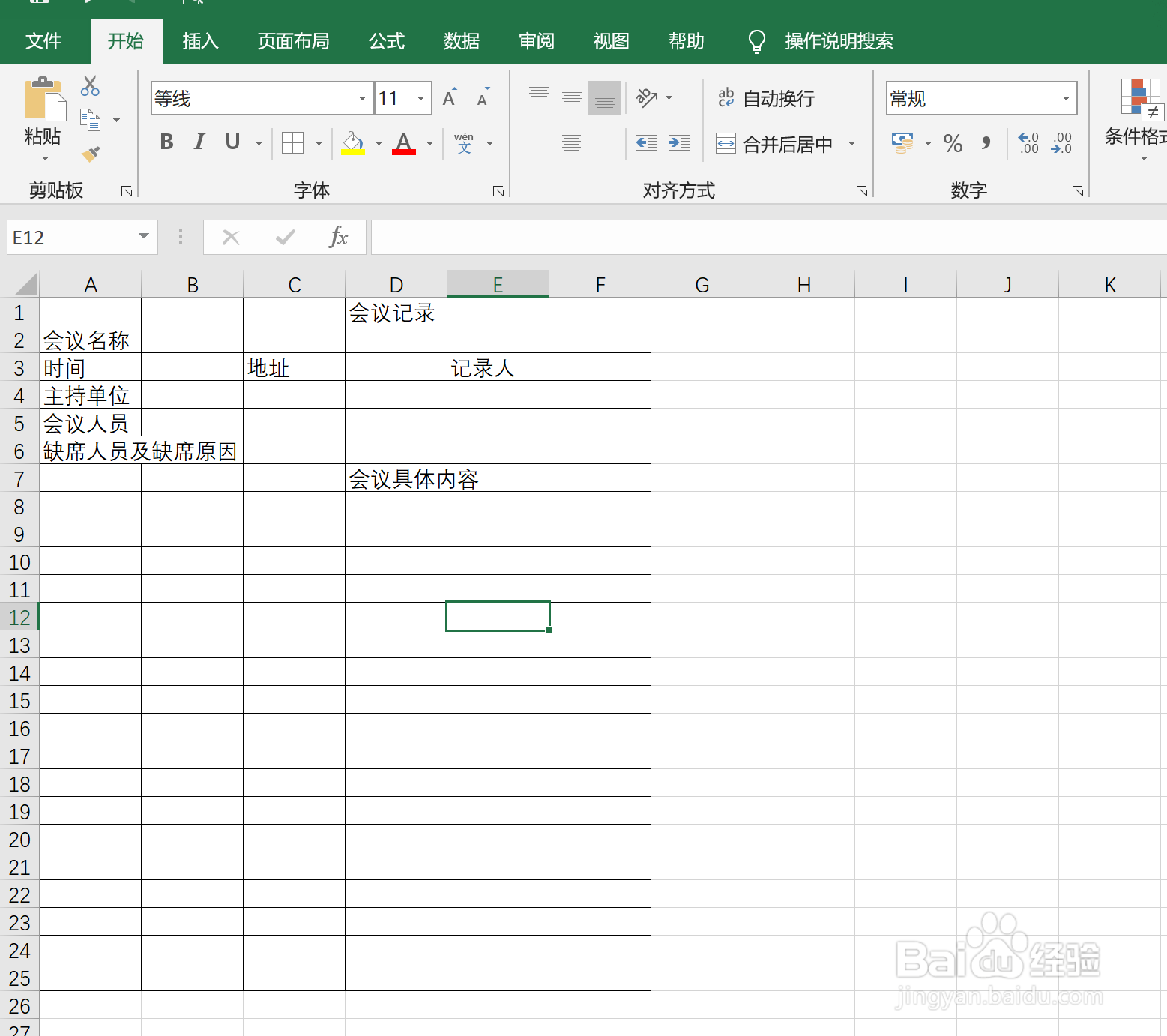Open the 常规 number format dropdown
This screenshot has height=1036, width=1167.
click(x=1067, y=98)
